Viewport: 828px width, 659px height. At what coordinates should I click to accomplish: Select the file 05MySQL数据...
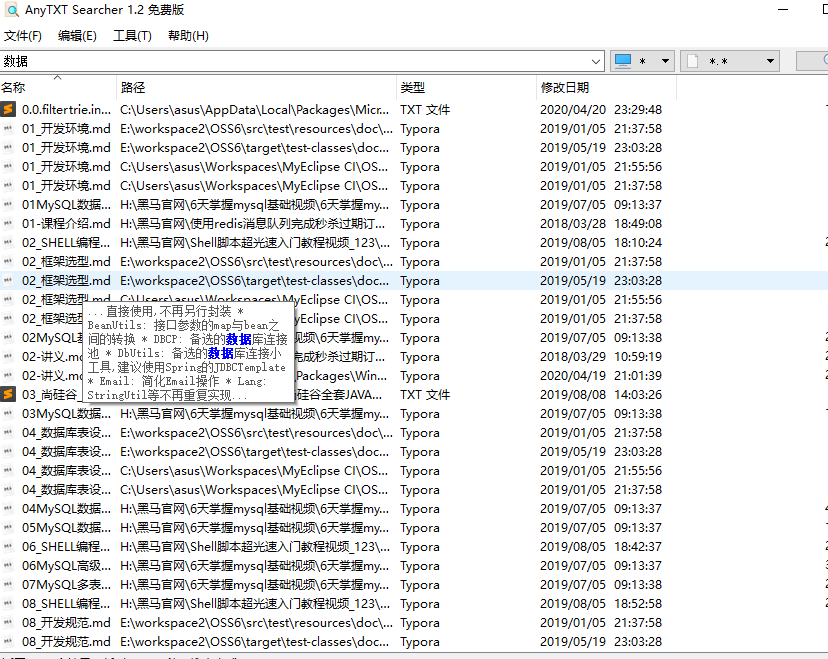click(x=67, y=528)
